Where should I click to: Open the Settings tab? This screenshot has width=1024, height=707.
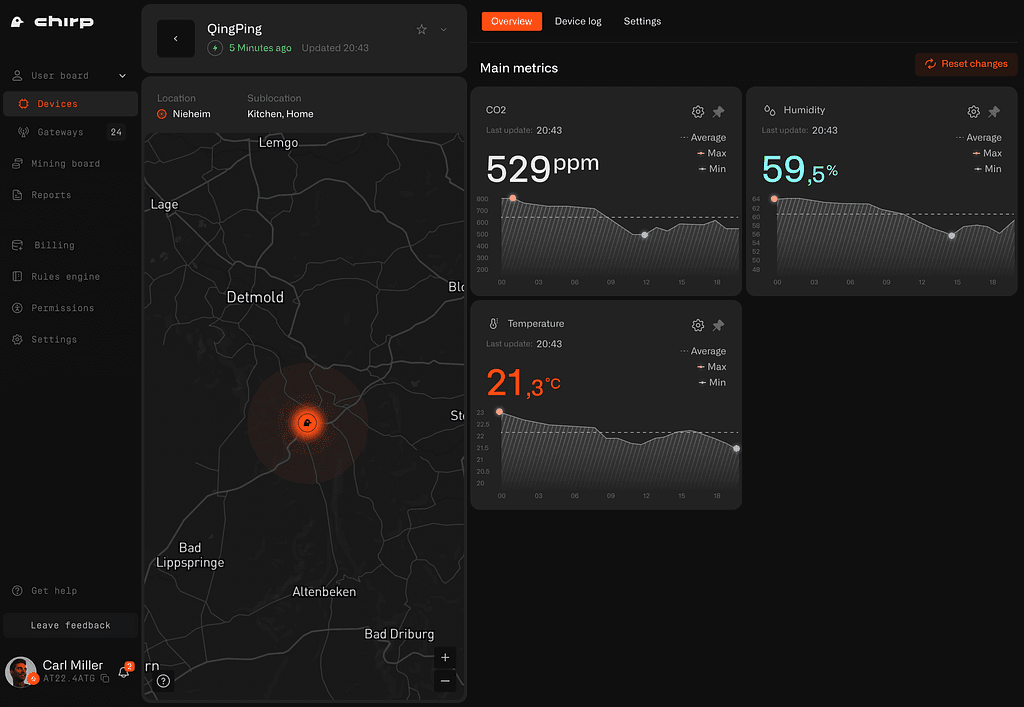(642, 21)
